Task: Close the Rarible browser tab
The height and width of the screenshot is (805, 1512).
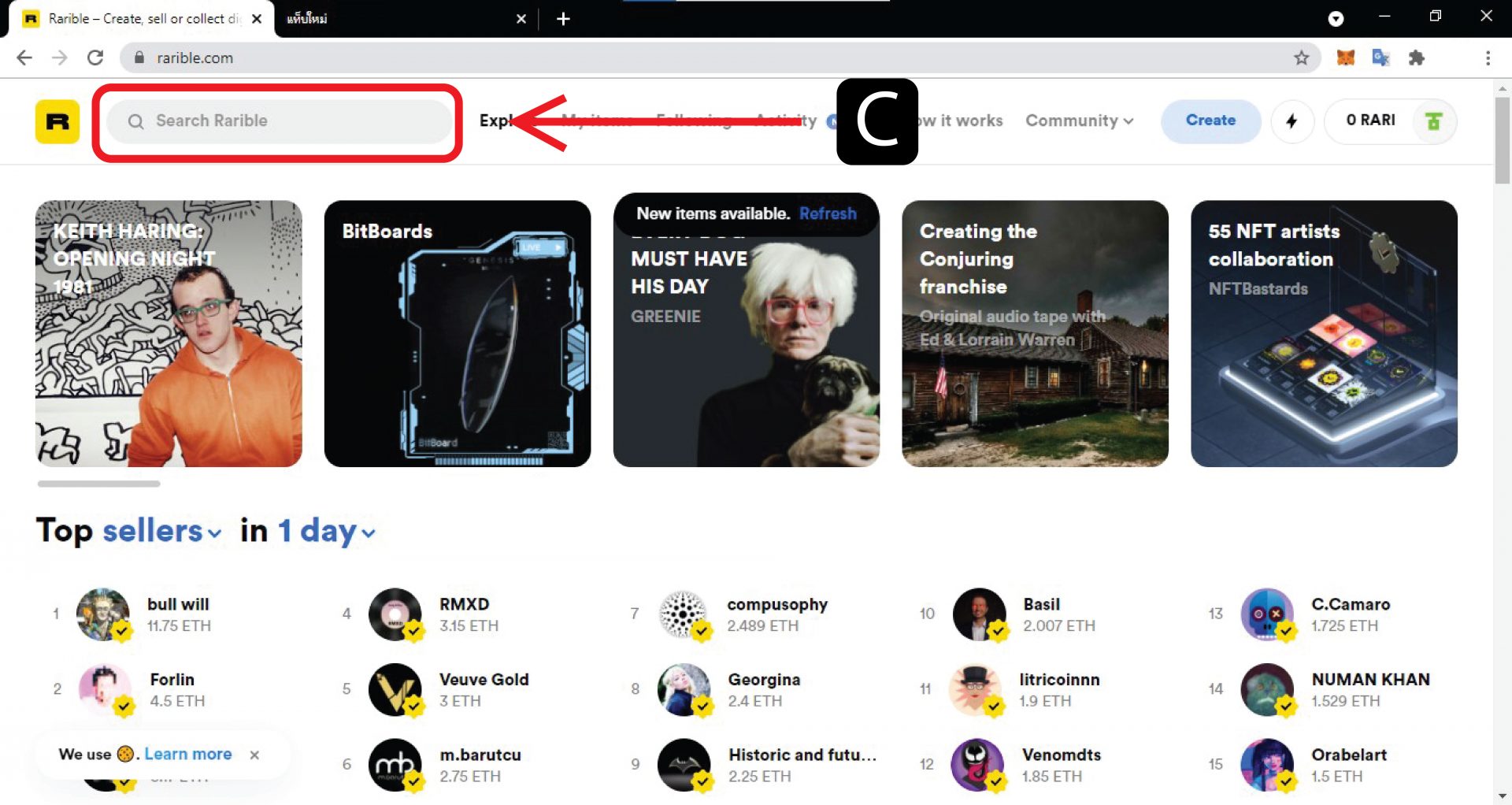Action: pyautogui.click(x=257, y=19)
